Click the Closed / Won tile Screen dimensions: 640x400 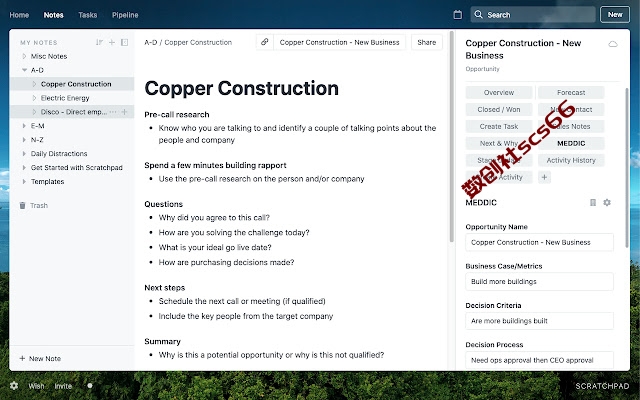coord(499,109)
